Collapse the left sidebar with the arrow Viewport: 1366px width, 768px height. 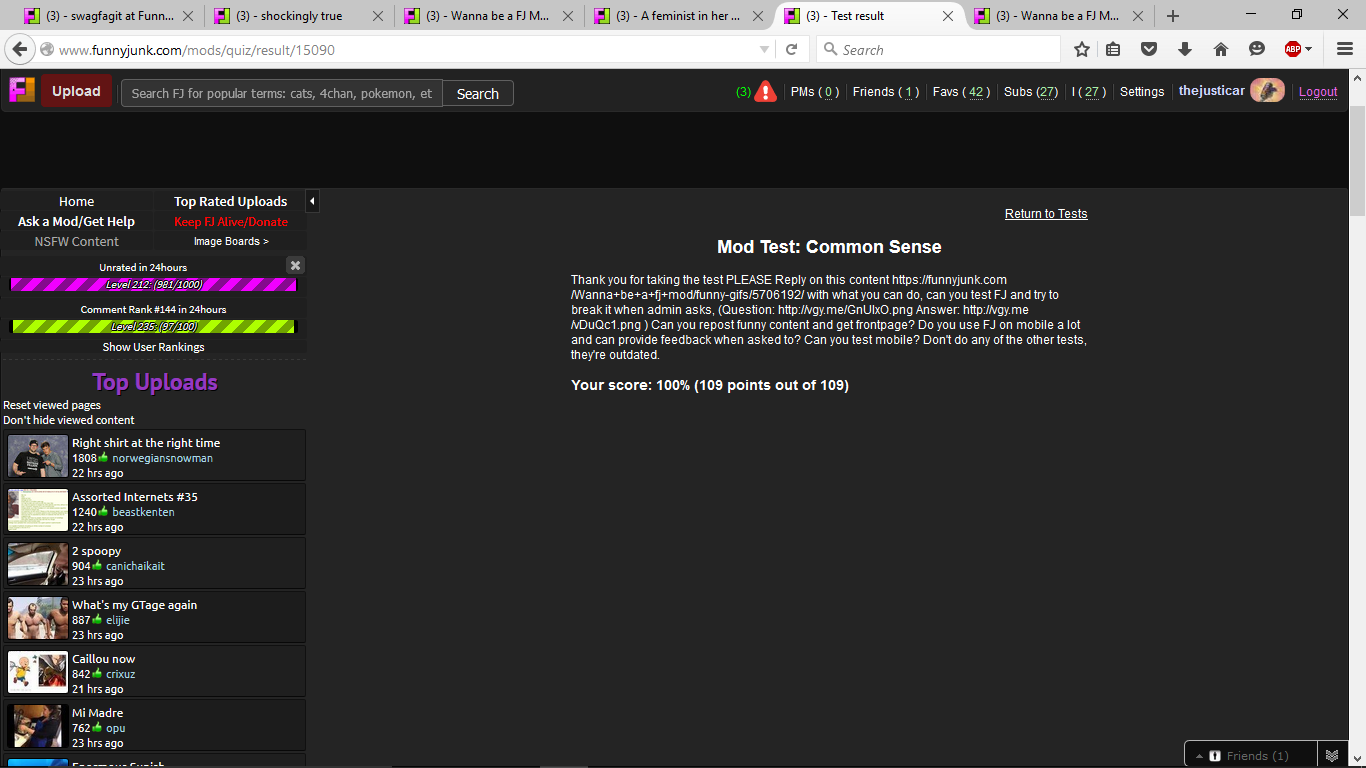click(312, 202)
